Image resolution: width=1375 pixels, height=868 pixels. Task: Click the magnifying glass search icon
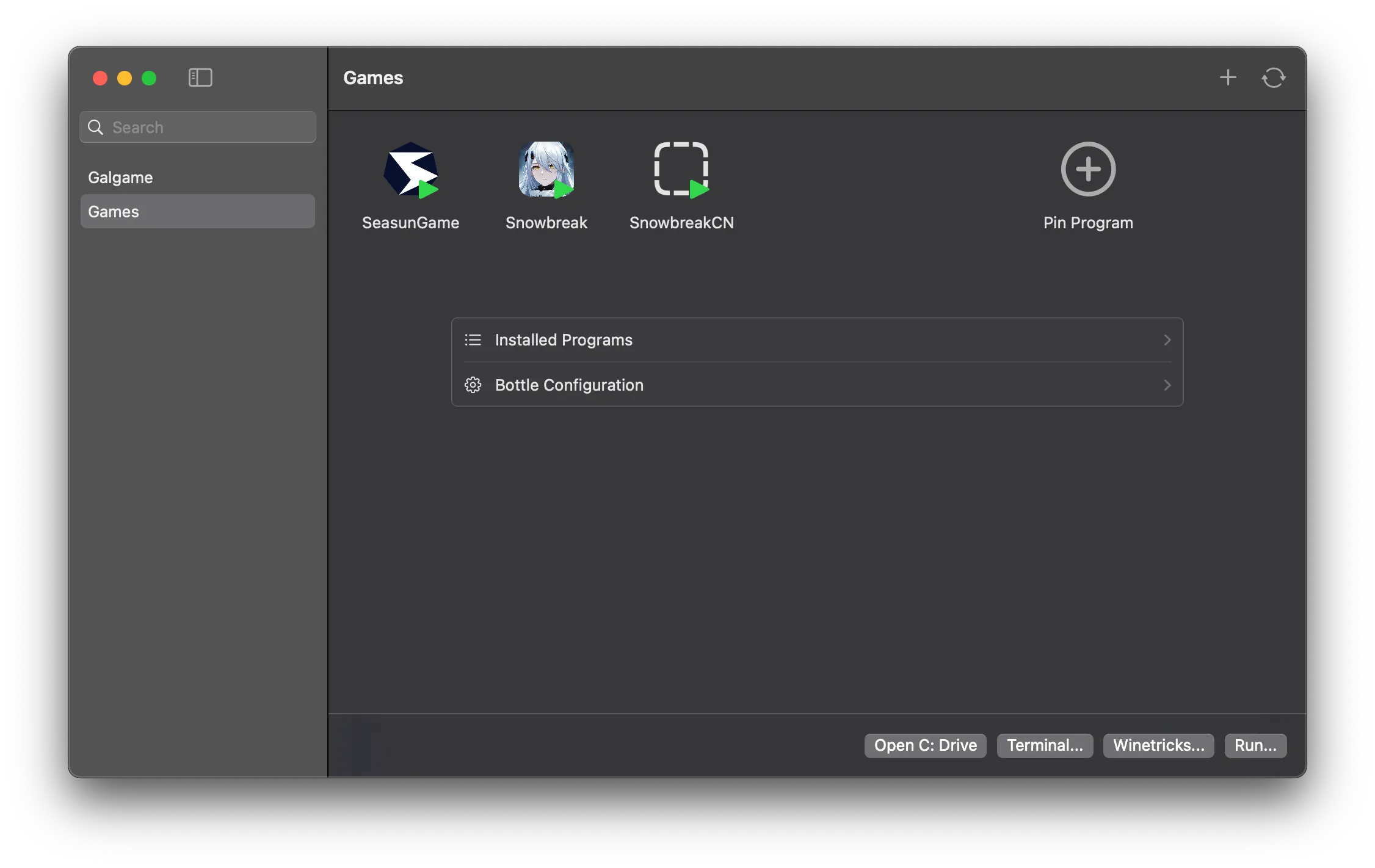point(96,127)
